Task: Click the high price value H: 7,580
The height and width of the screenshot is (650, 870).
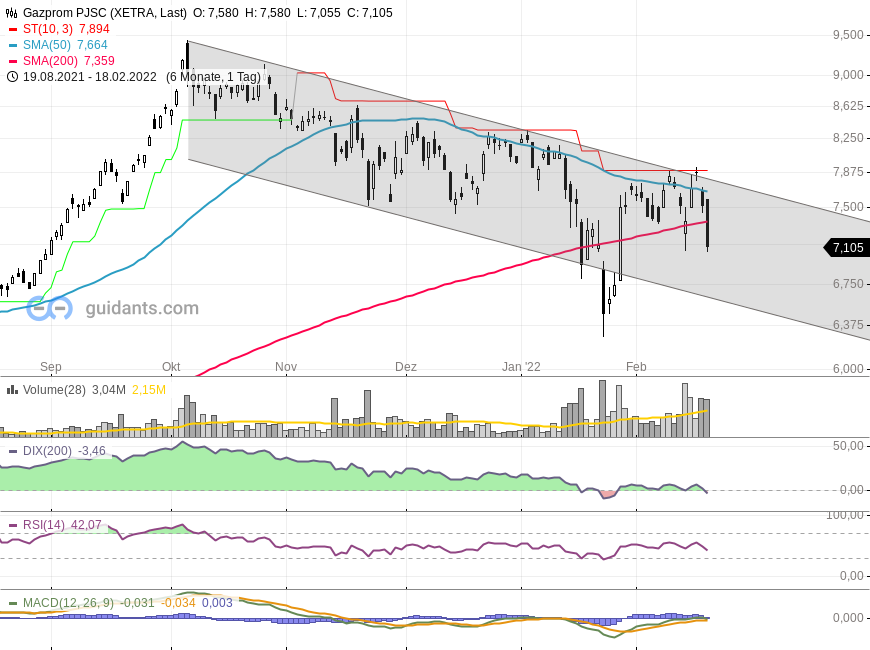Action: click(x=267, y=13)
